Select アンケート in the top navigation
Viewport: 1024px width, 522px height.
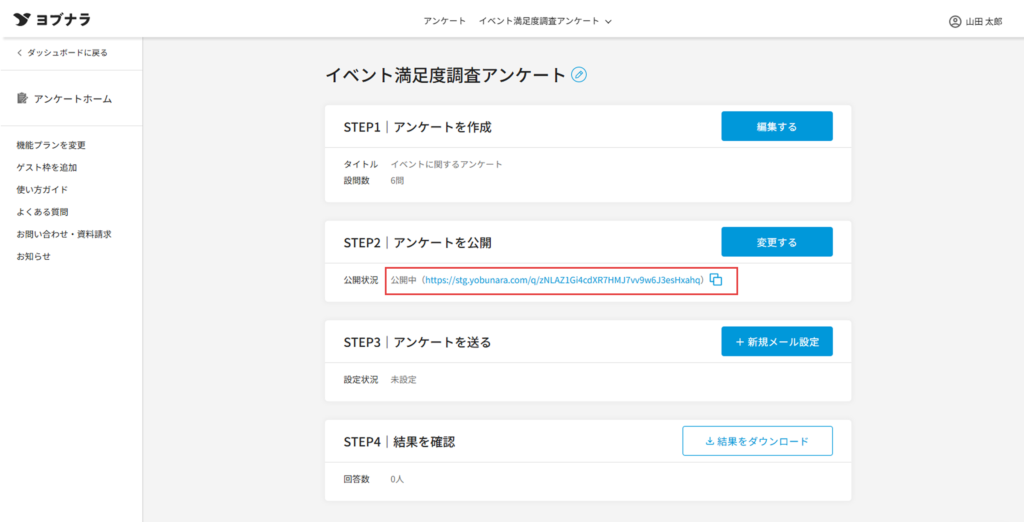[x=444, y=21]
